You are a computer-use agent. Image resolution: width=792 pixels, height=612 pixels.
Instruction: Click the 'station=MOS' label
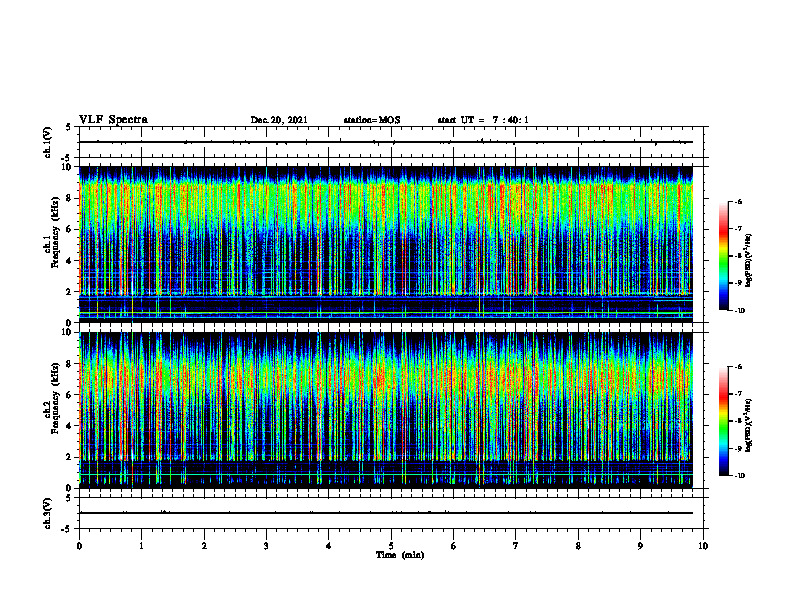372,120
